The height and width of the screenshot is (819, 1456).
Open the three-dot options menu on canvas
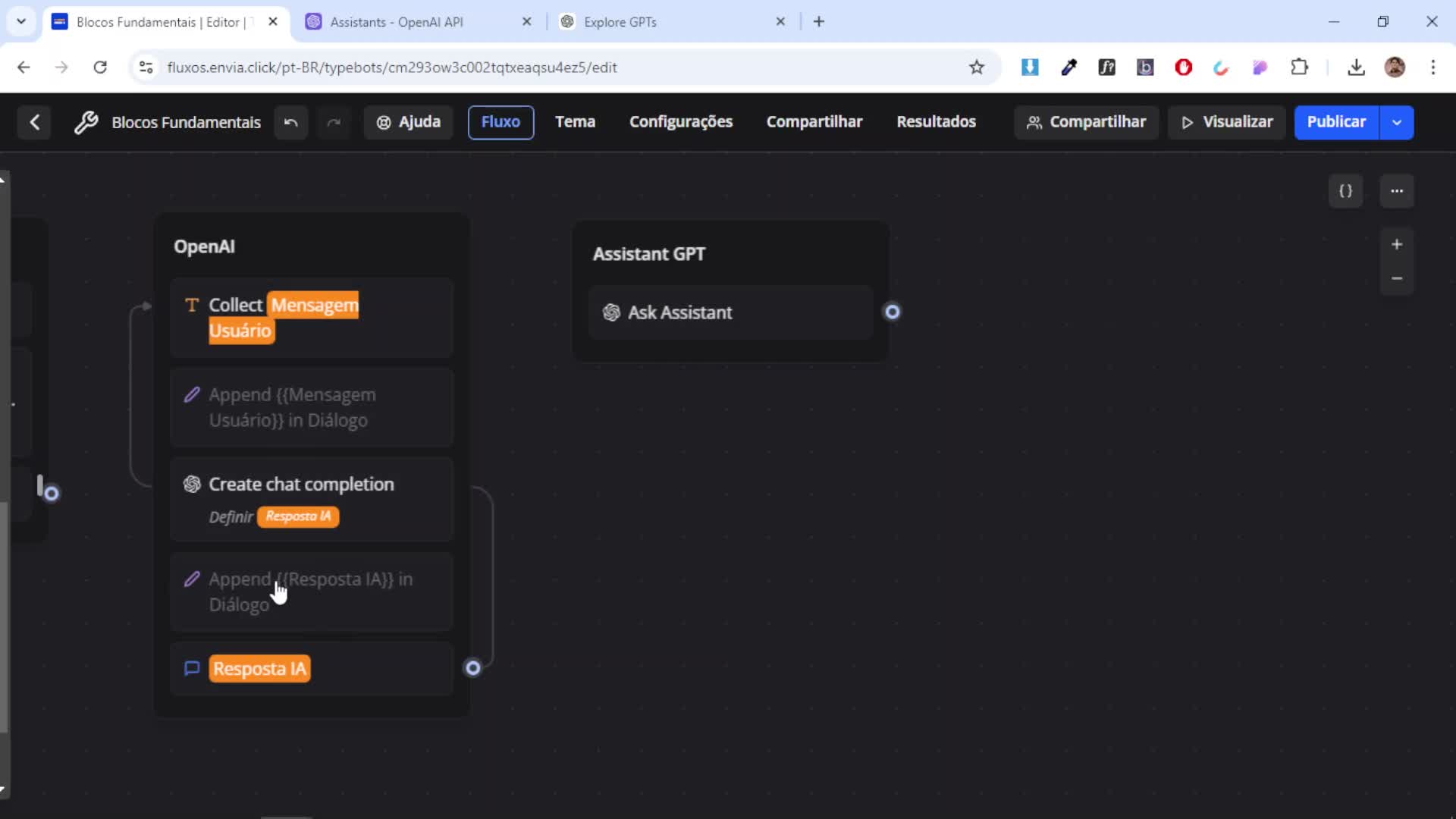click(1398, 191)
